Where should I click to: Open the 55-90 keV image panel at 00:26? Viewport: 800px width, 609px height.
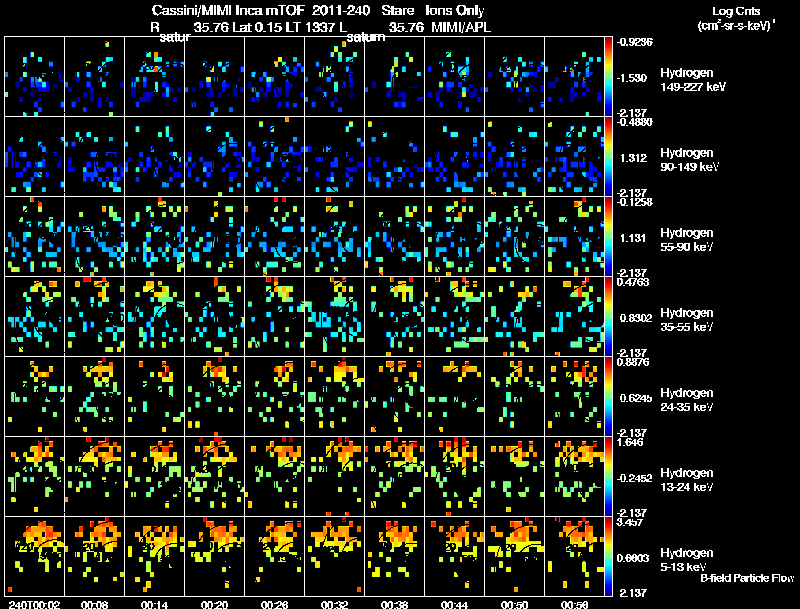tap(274, 237)
